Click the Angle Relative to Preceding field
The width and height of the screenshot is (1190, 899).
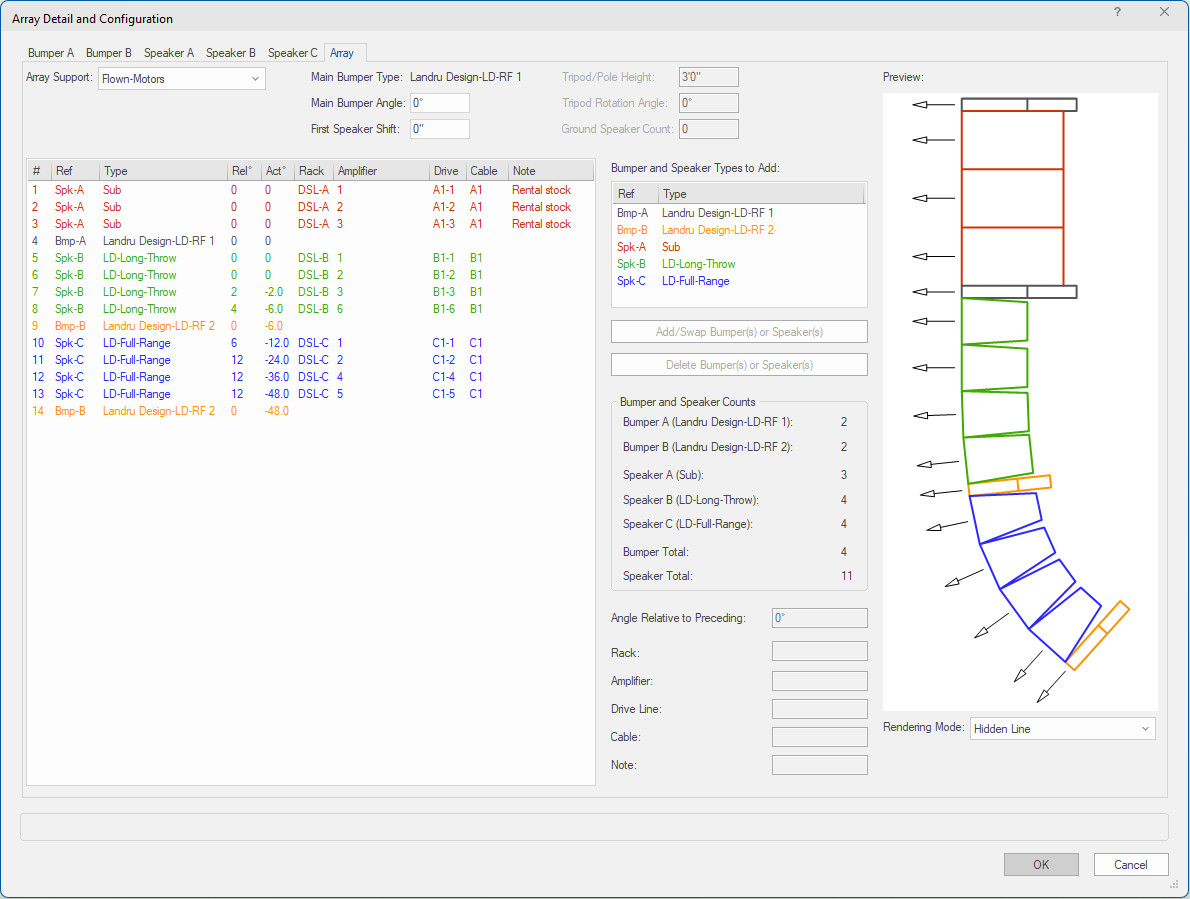tap(820, 618)
